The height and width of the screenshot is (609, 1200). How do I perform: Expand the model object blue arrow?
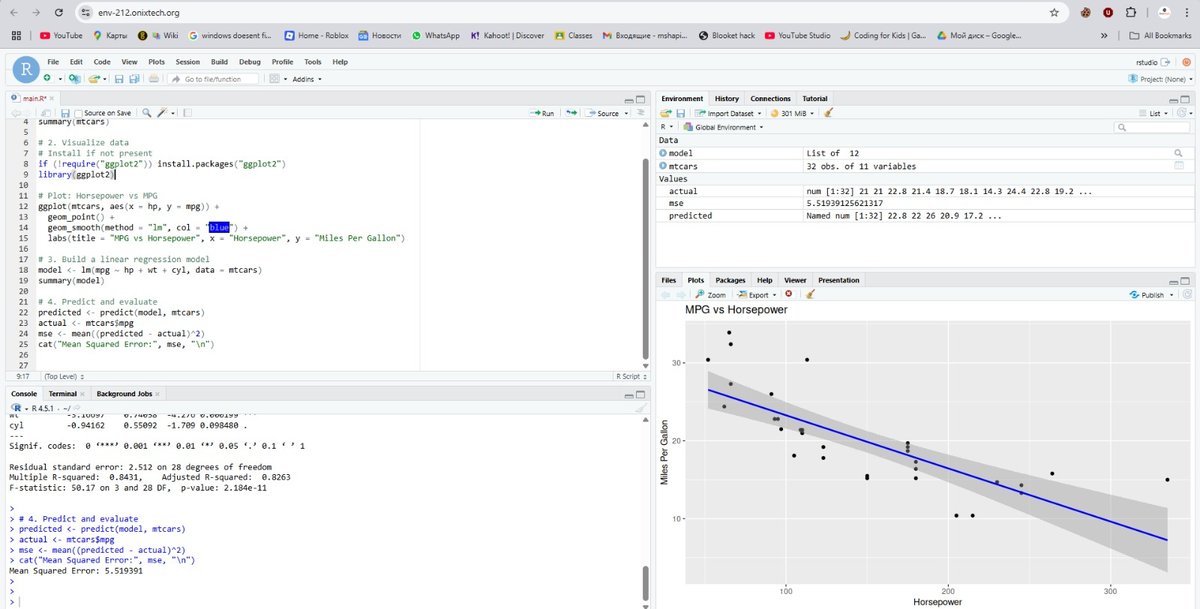coord(662,153)
